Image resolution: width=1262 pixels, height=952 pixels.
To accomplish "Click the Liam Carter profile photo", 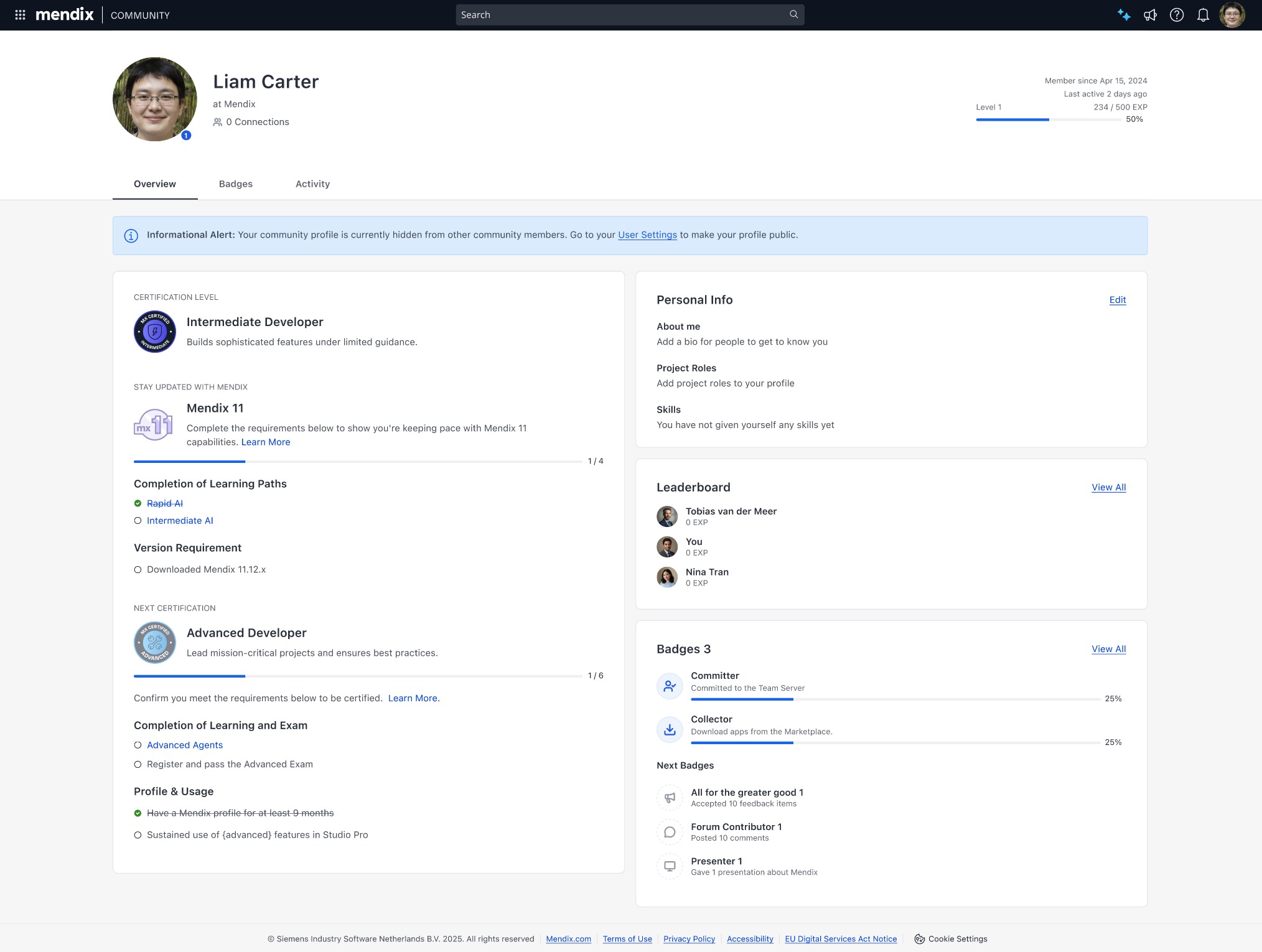I will click(x=155, y=100).
